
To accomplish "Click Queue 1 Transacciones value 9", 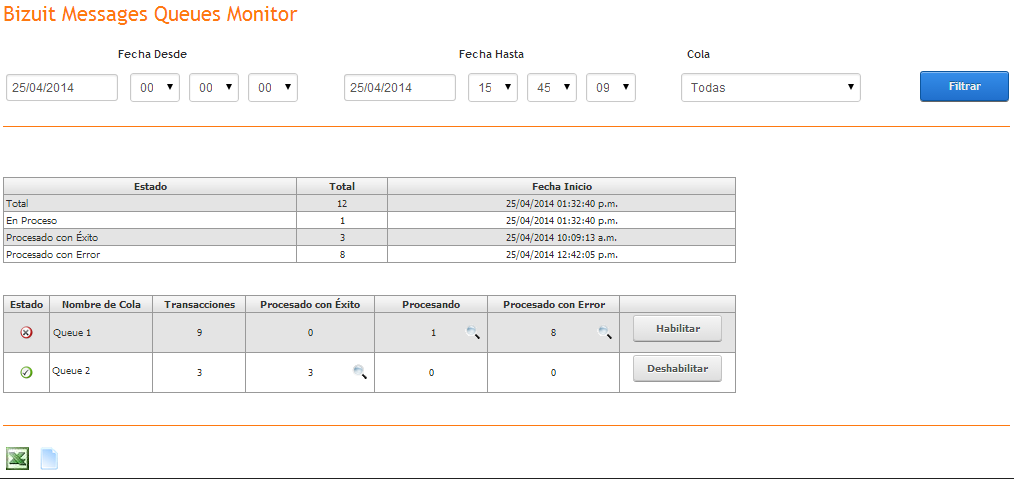I will 199,333.
